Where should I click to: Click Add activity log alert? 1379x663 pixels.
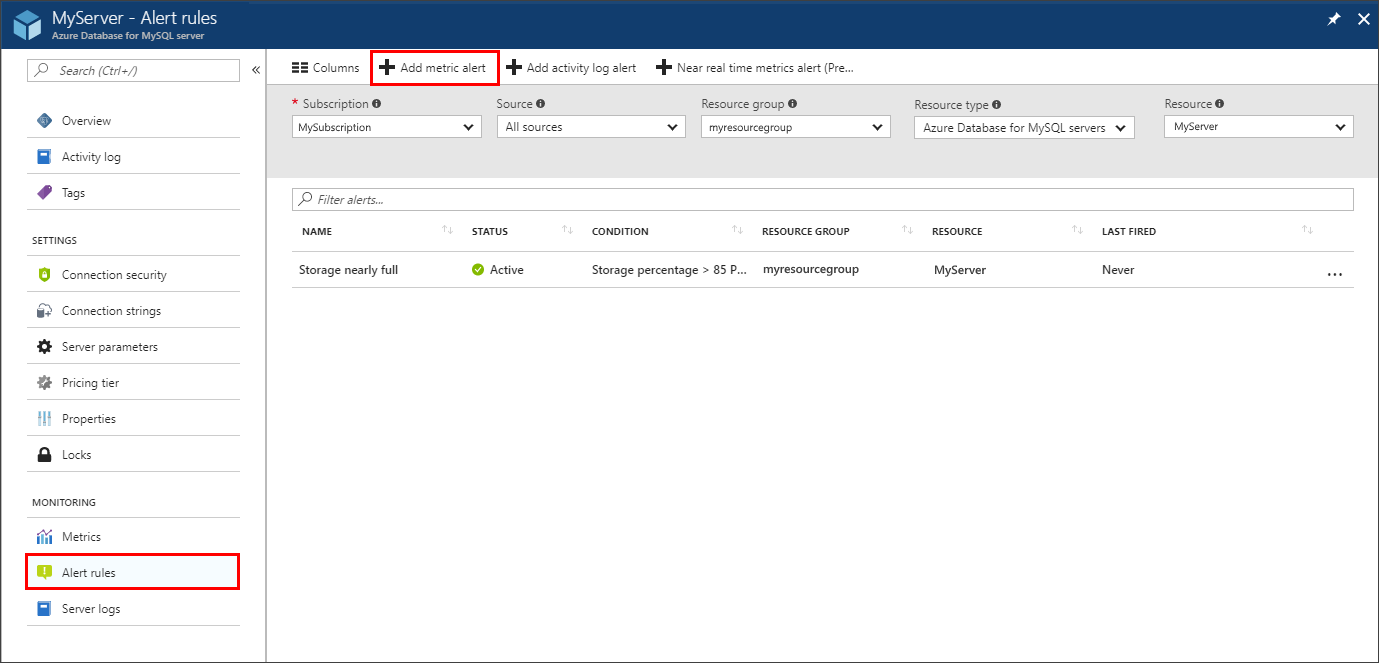[x=571, y=67]
